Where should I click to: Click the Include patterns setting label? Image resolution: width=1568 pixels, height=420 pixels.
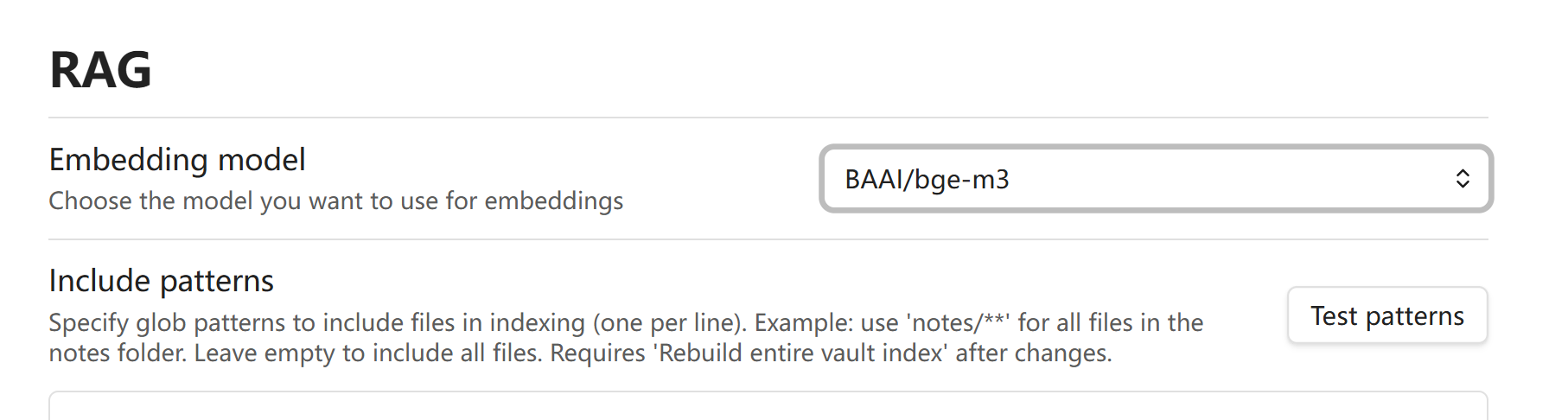click(x=161, y=281)
